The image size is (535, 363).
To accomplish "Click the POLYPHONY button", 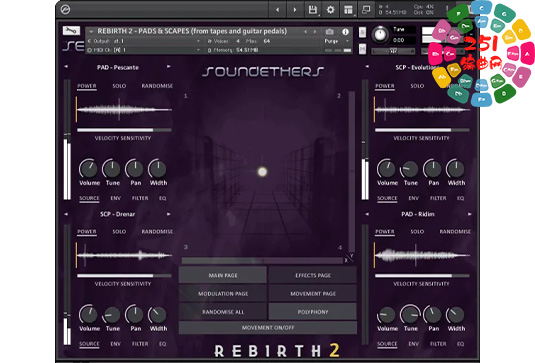I will click(x=313, y=312).
